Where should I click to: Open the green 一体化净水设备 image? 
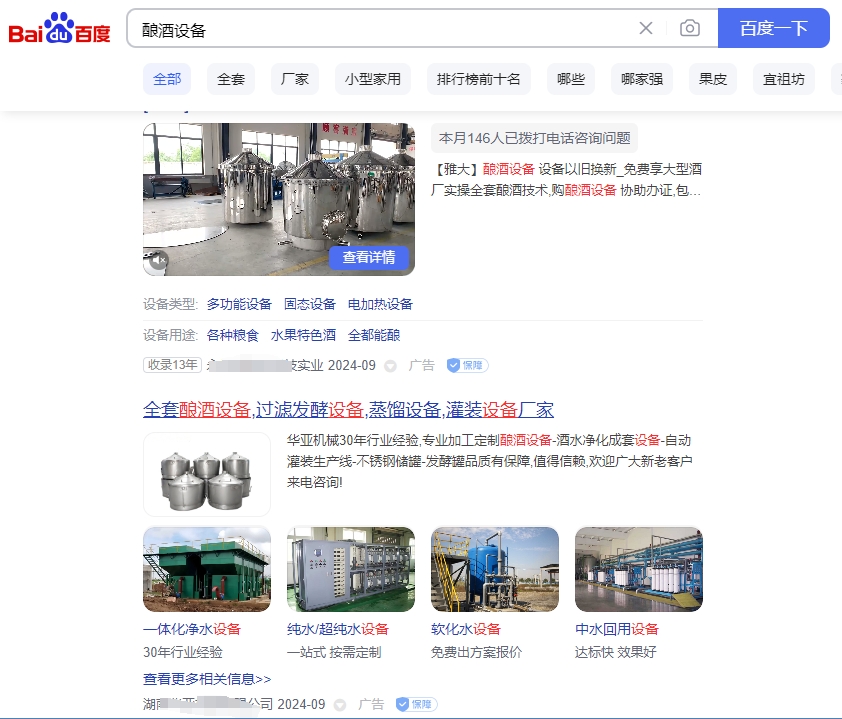[x=207, y=569]
